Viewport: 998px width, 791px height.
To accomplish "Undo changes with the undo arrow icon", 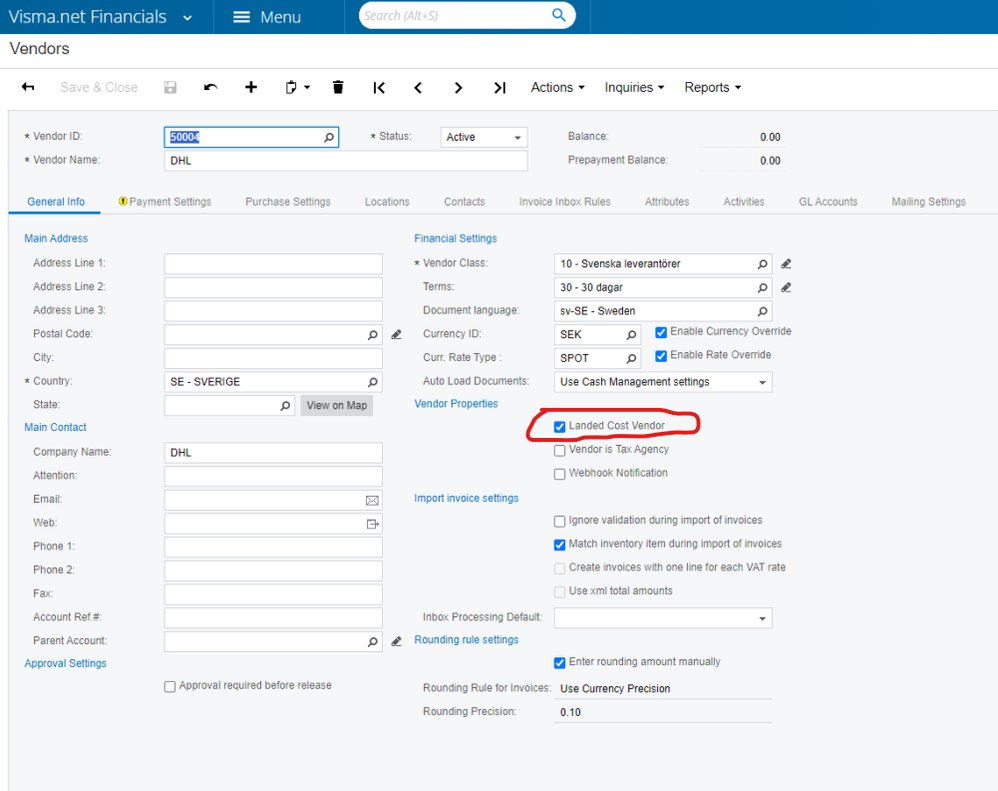I will coord(211,87).
